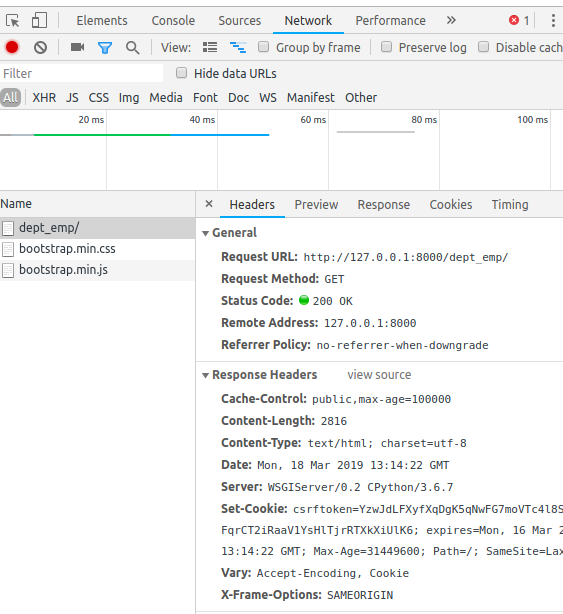Collapse the General section triangle
Screen dimensions: 563x614
click(x=205, y=233)
